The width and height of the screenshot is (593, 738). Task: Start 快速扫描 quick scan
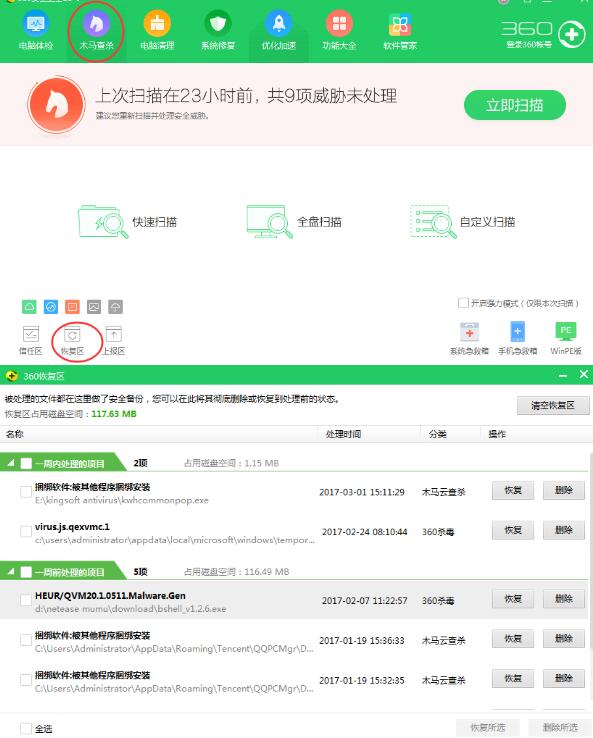tap(128, 221)
